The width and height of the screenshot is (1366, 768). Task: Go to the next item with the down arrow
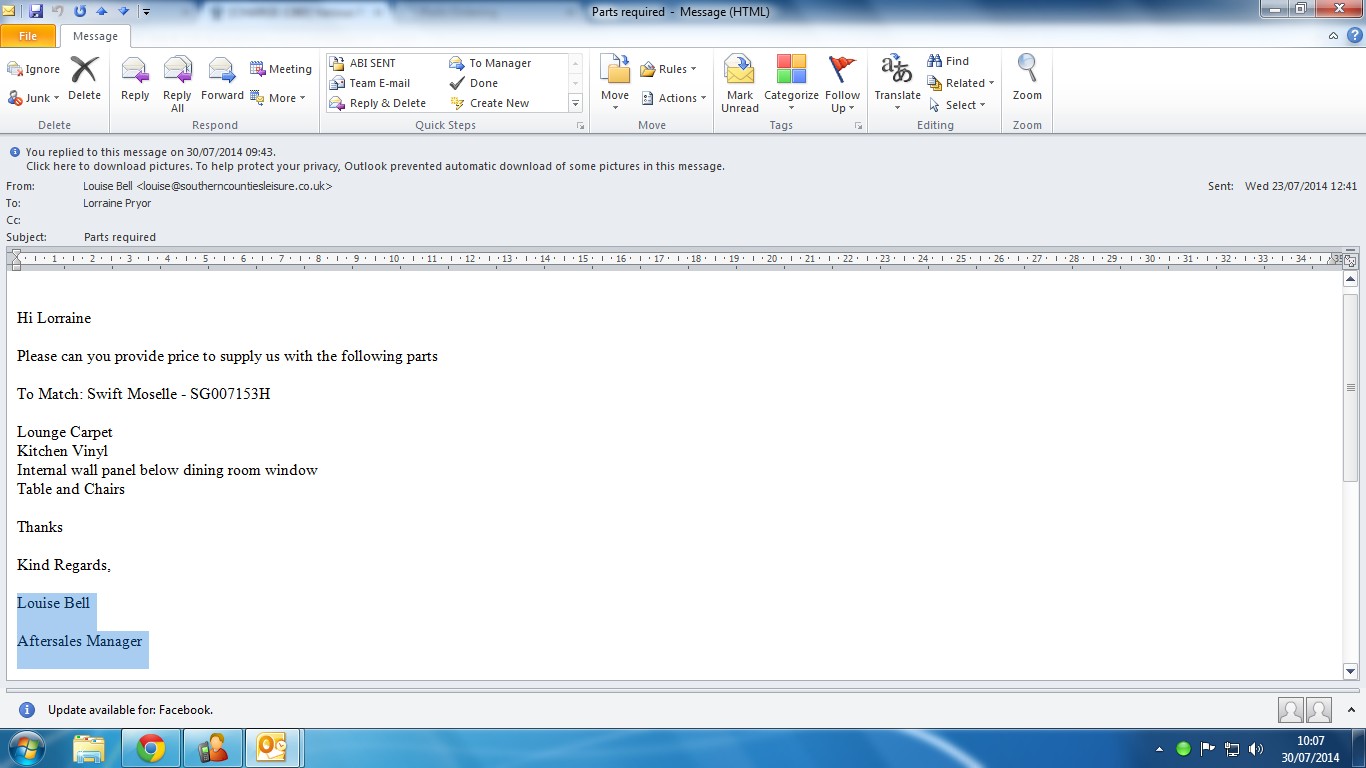123,11
